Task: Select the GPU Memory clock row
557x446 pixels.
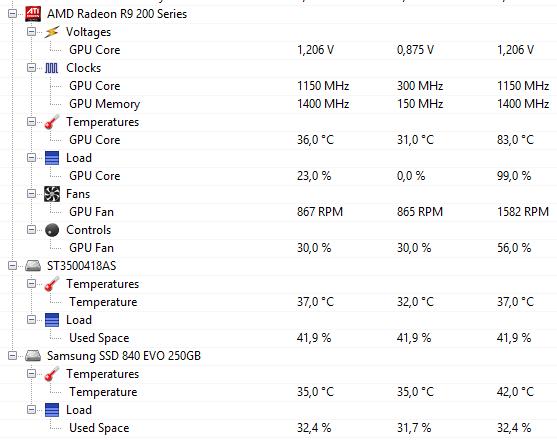Action: [278, 104]
